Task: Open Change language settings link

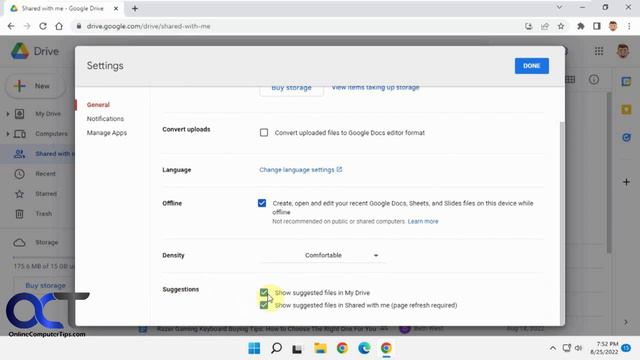Action: pyautogui.click(x=300, y=170)
